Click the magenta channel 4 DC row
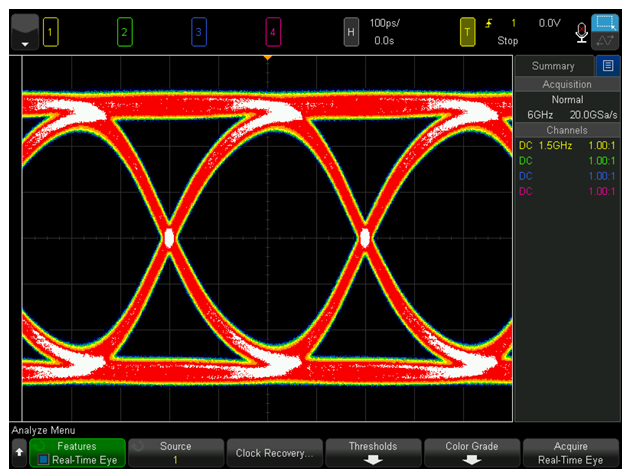The height and width of the screenshot is (476, 628). 567,192
